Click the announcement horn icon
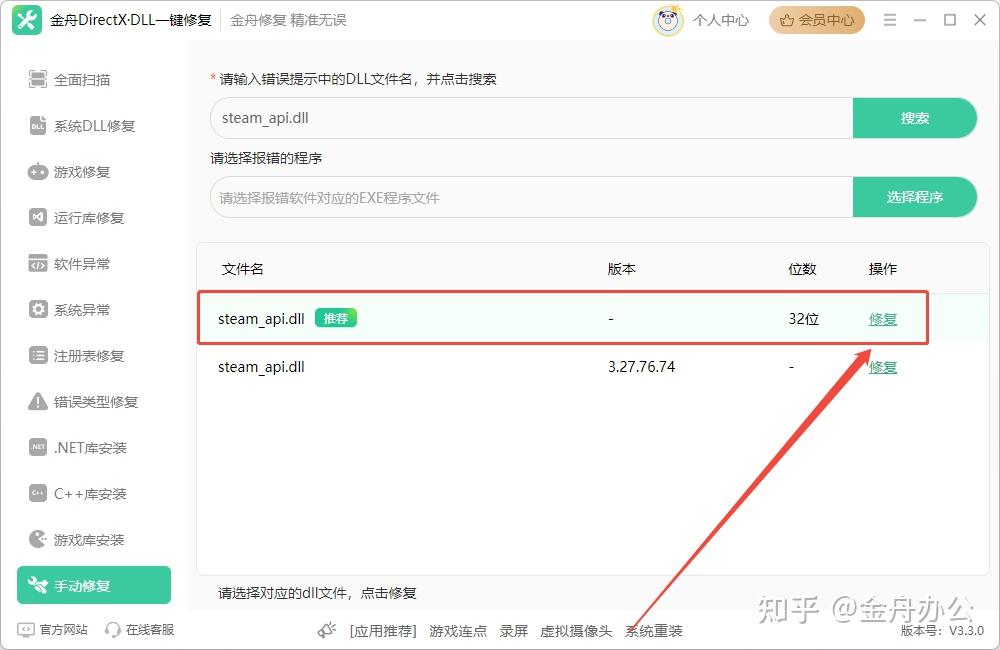1000x650 pixels. point(327,630)
